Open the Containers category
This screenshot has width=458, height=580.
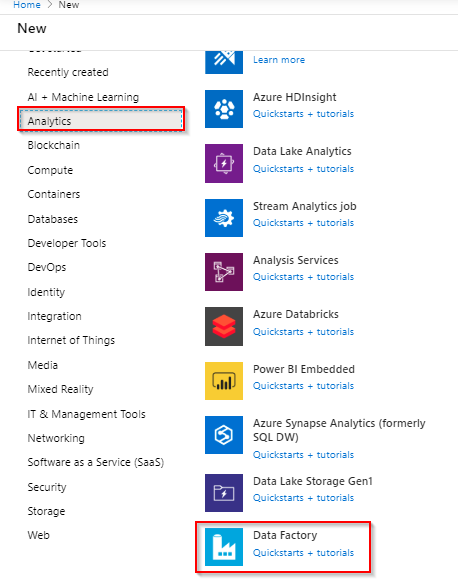tap(54, 194)
